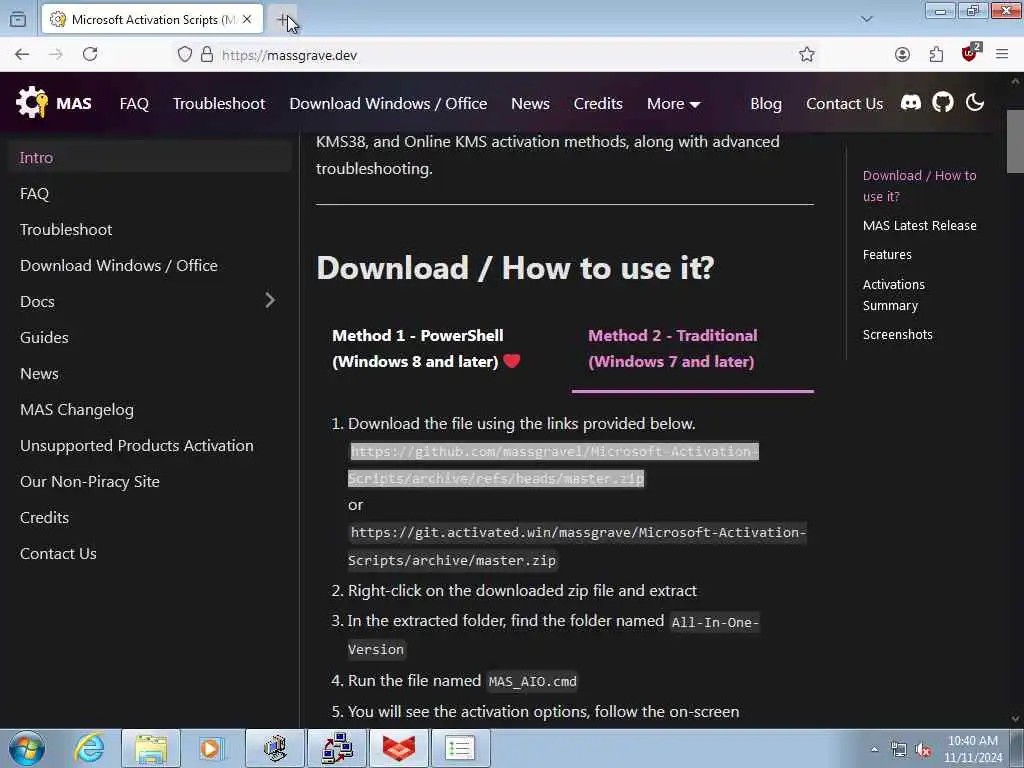The width and height of the screenshot is (1024, 768).
Task: Open Windows Media Player in taskbar
Action: pos(210,748)
